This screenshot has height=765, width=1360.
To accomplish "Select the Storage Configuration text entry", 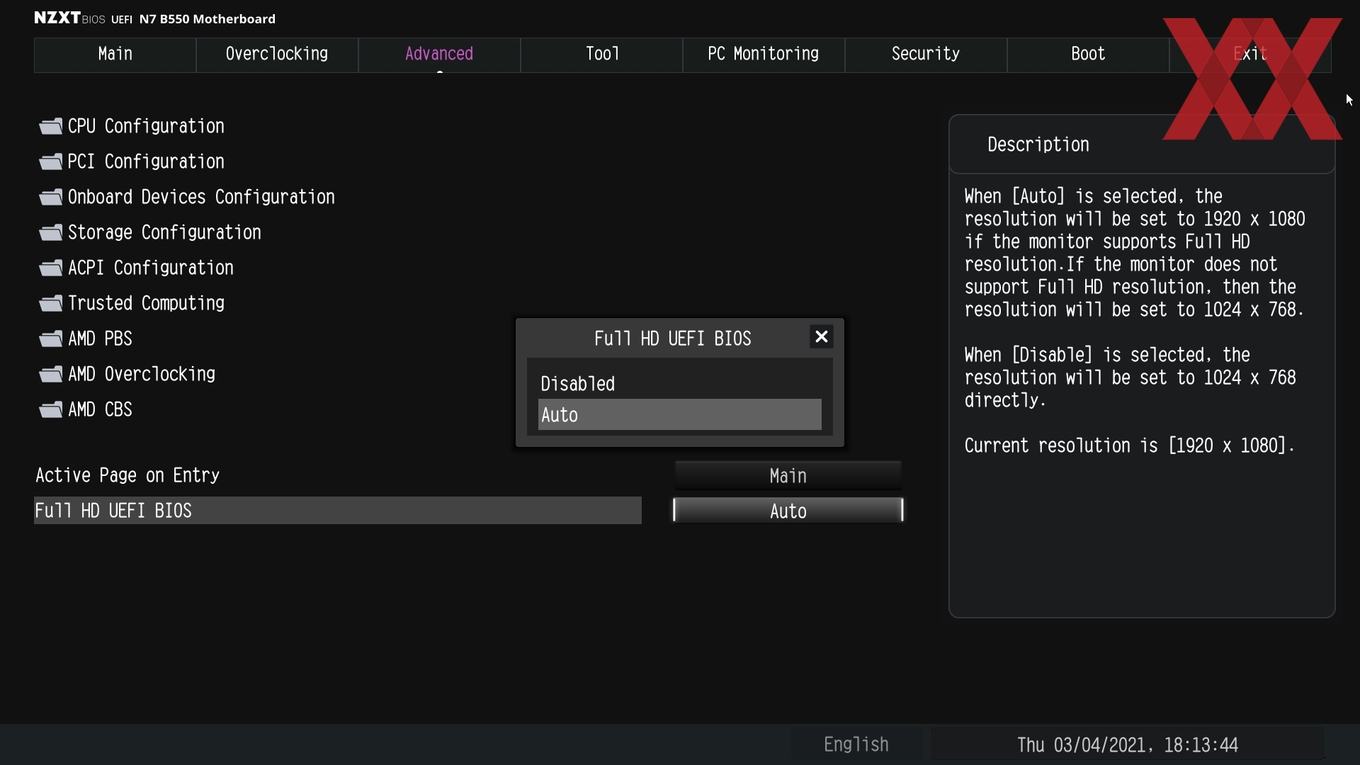I will tap(164, 233).
